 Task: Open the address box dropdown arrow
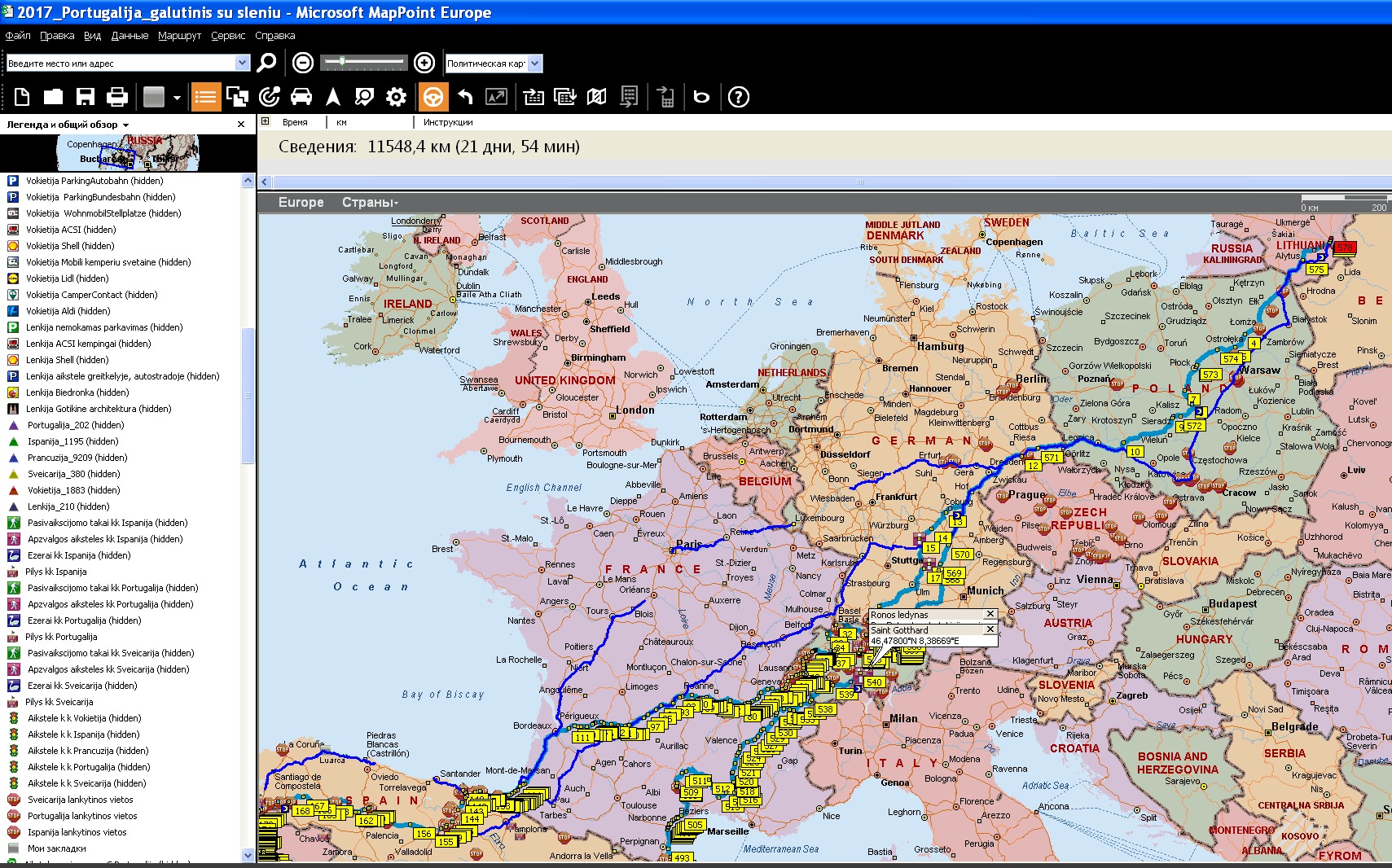242,63
